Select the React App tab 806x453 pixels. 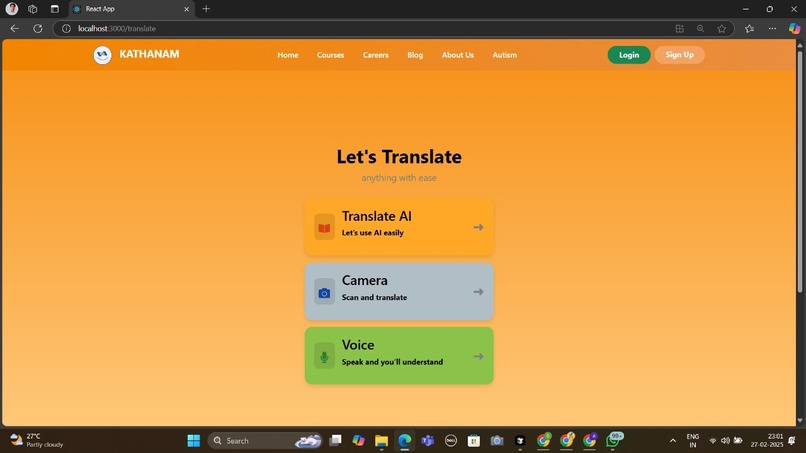(x=132, y=9)
